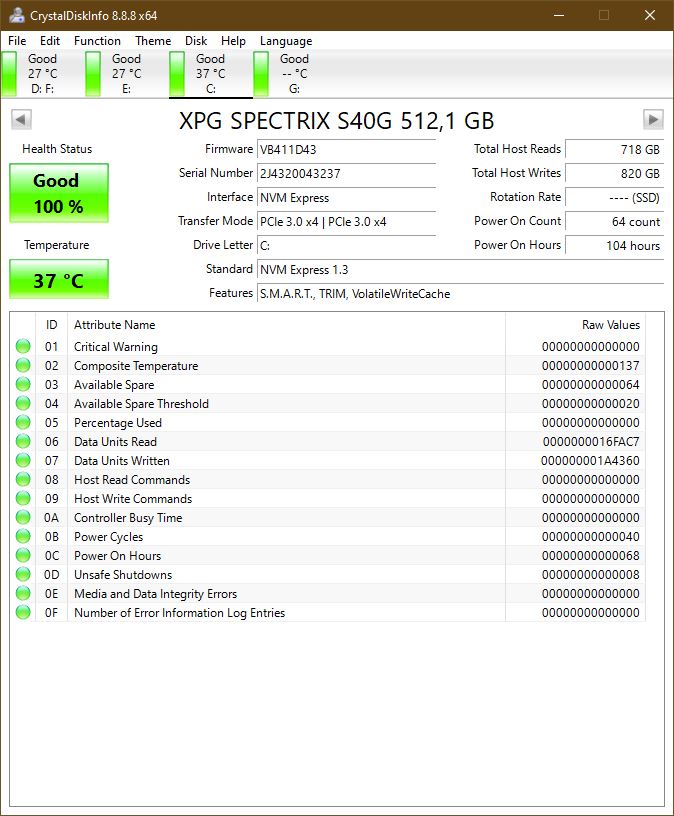674x816 pixels.
Task: Click the ID column header
Action: (x=51, y=325)
